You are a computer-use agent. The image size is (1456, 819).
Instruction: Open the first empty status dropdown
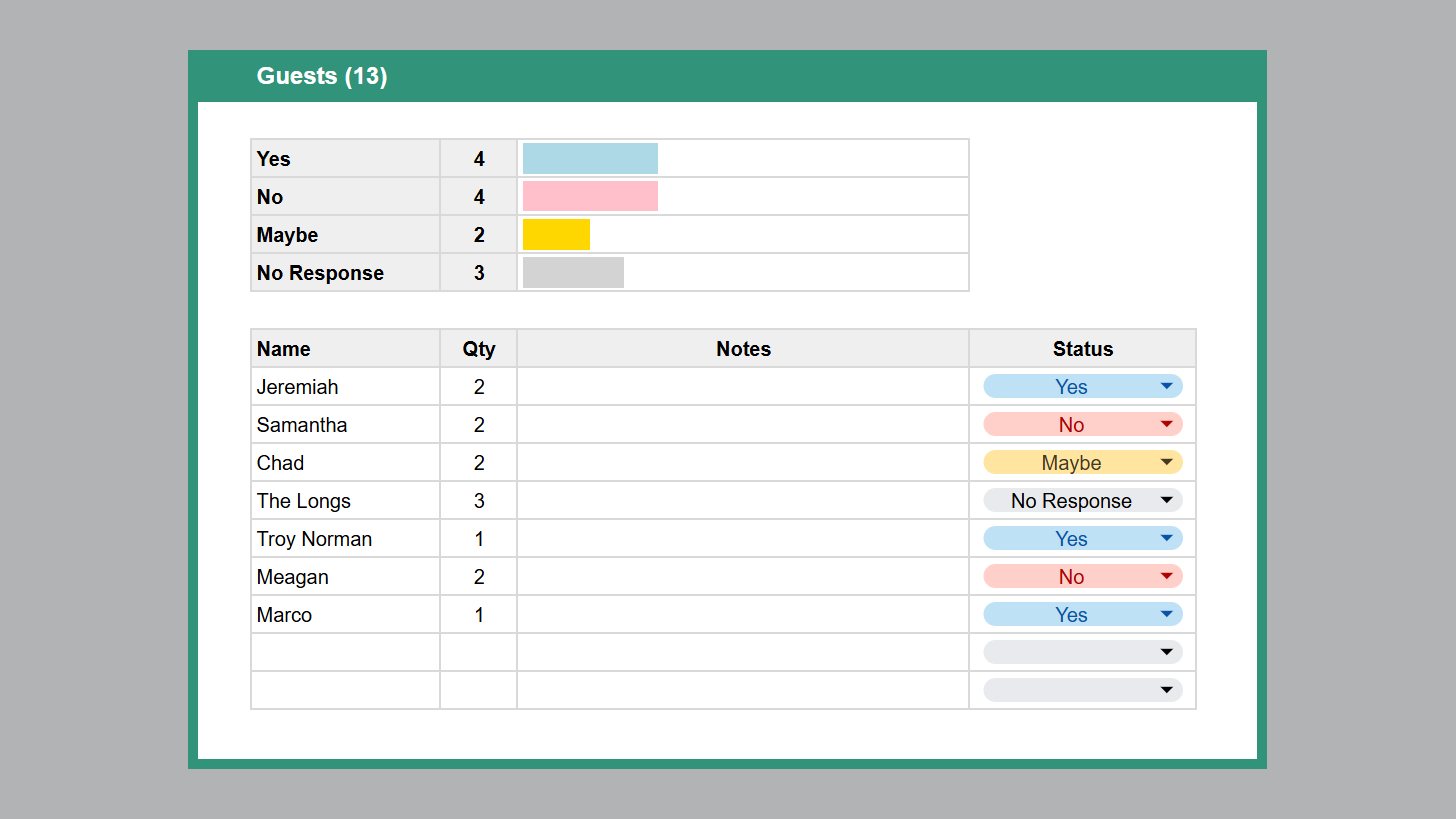pyautogui.click(x=1082, y=653)
